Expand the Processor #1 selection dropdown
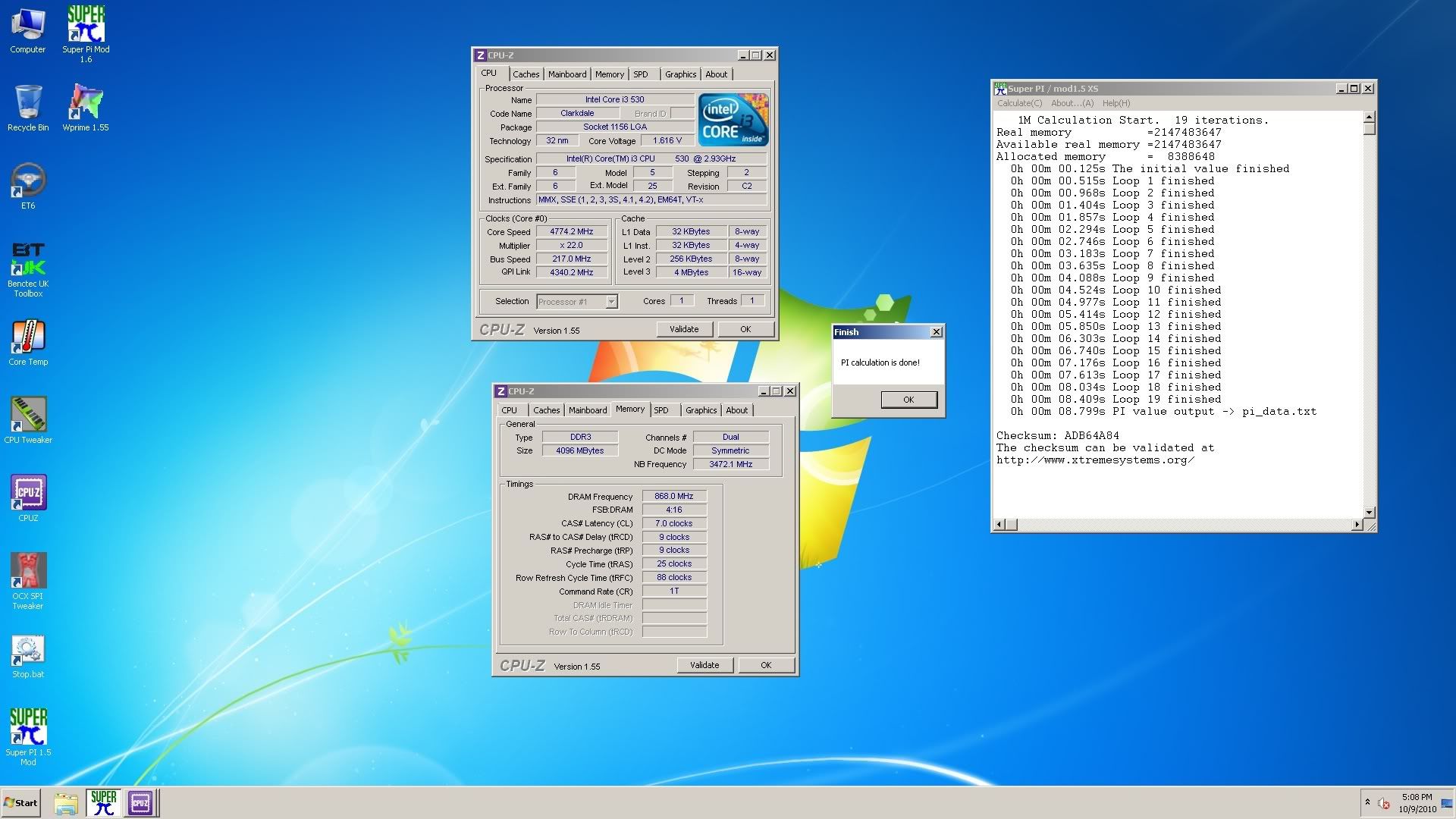This screenshot has height=819, width=1456. (x=611, y=302)
